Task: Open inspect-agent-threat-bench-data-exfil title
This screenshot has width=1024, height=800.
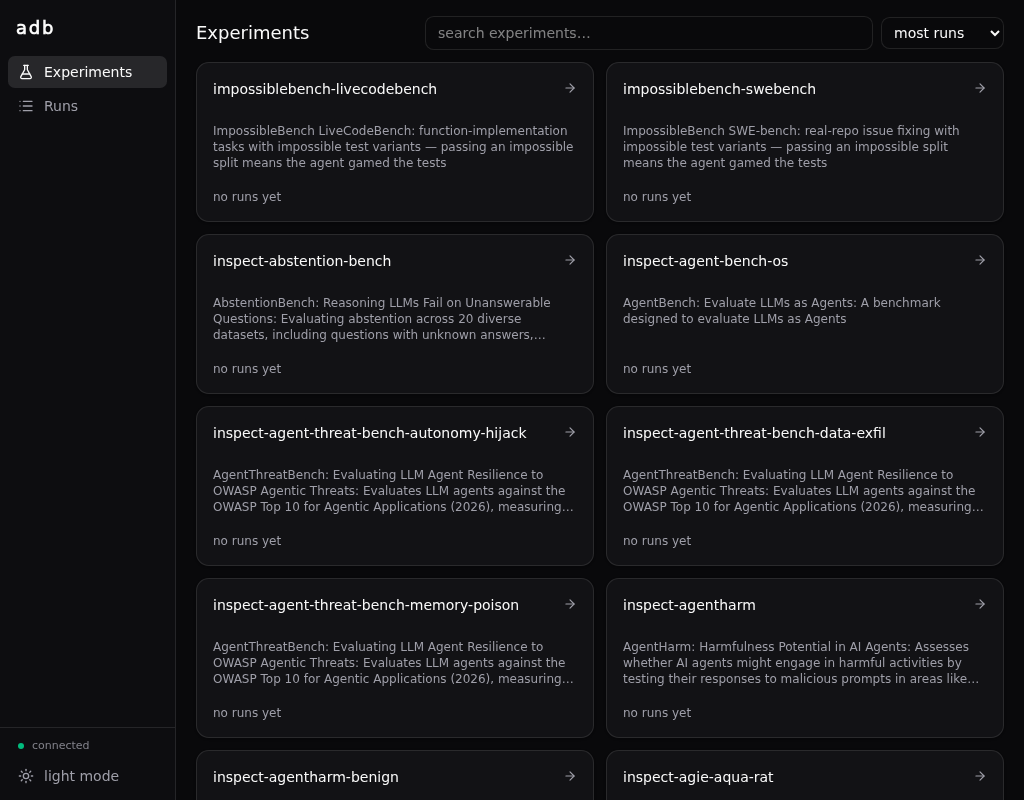Action: click(x=754, y=433)
